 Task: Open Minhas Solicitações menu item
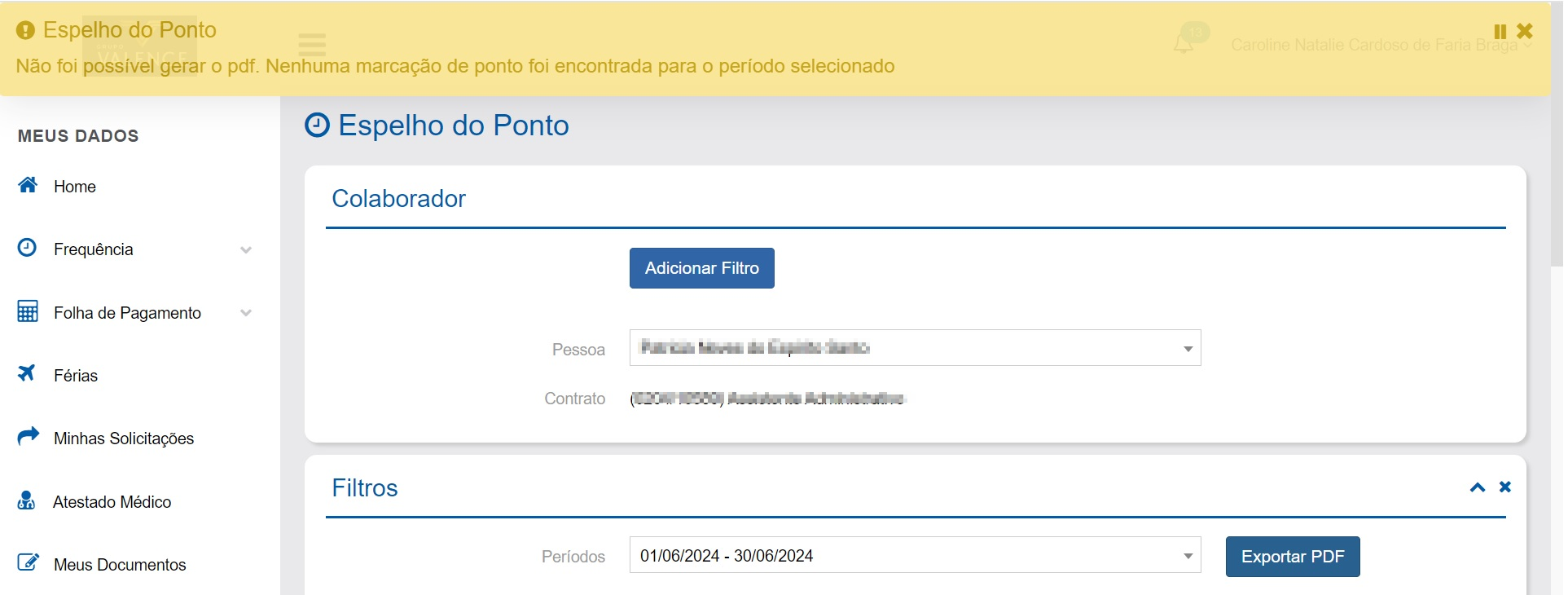click(123, 439)
